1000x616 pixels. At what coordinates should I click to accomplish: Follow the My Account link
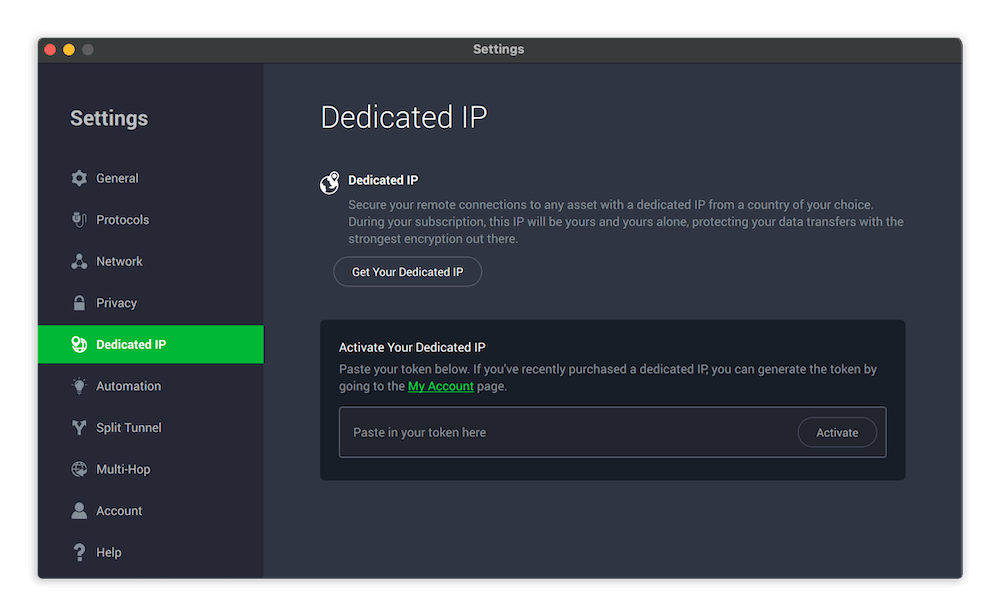[x=441, y=386]
